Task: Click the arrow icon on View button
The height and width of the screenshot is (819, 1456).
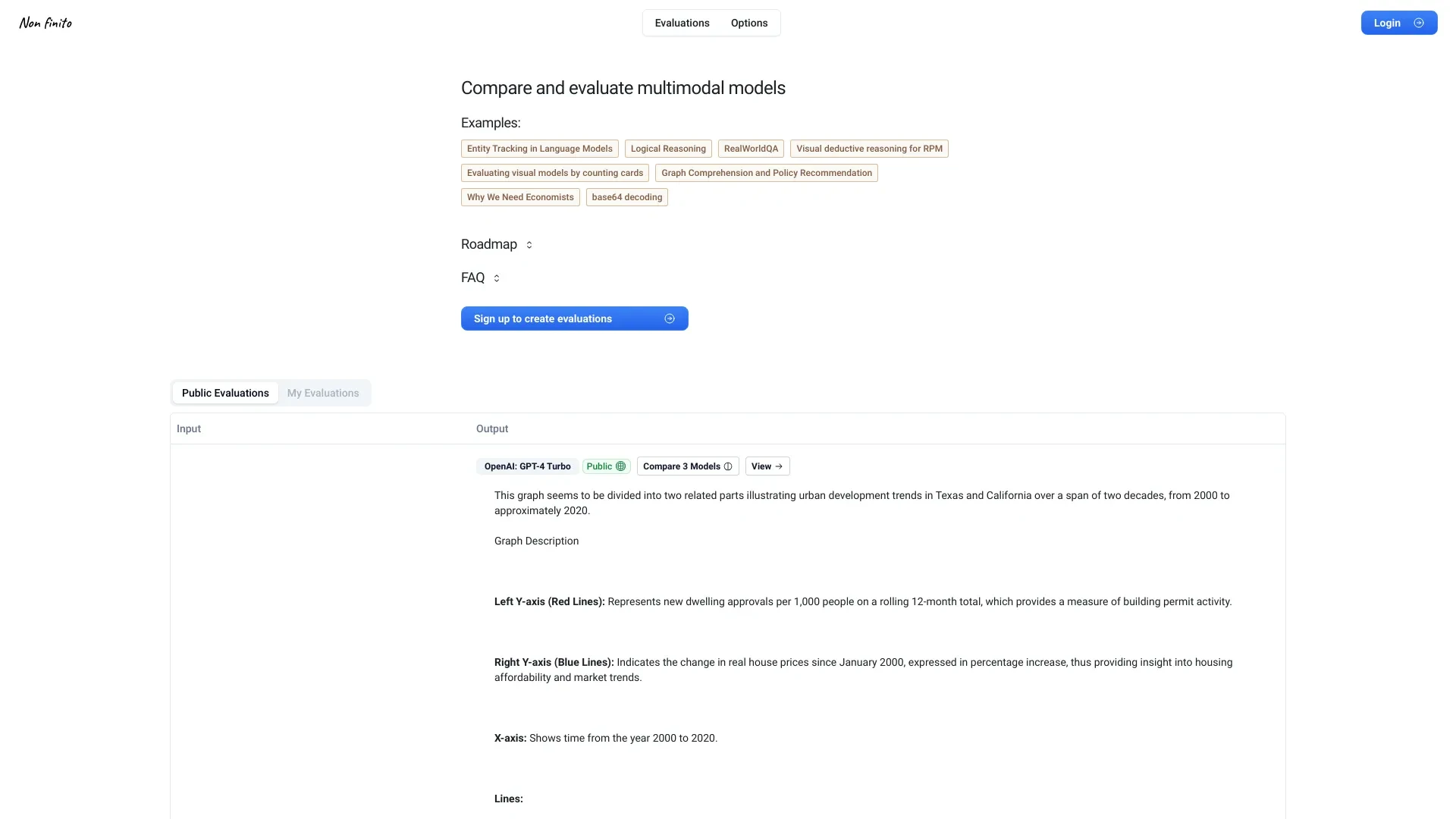Action: pyautogui.click(x=779, y=466)
